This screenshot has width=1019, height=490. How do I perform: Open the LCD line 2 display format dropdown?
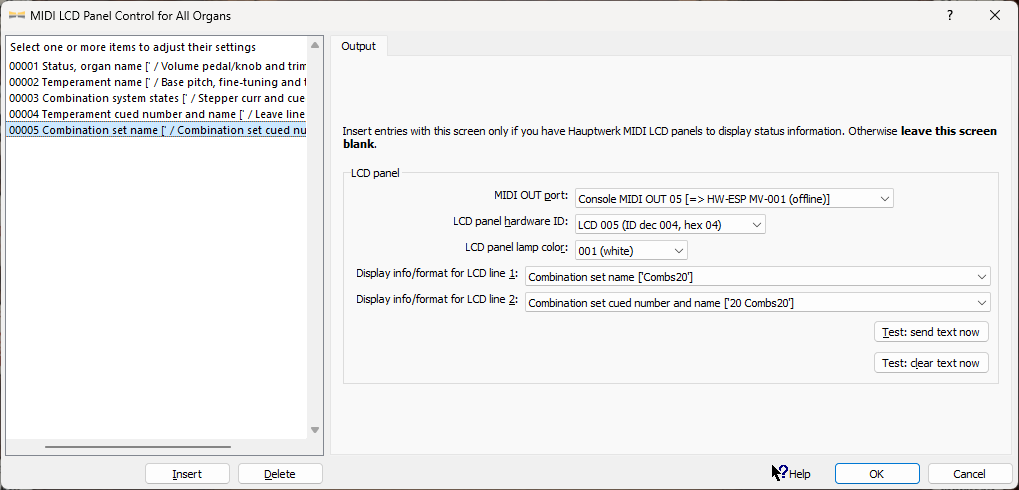click(757, 302)
